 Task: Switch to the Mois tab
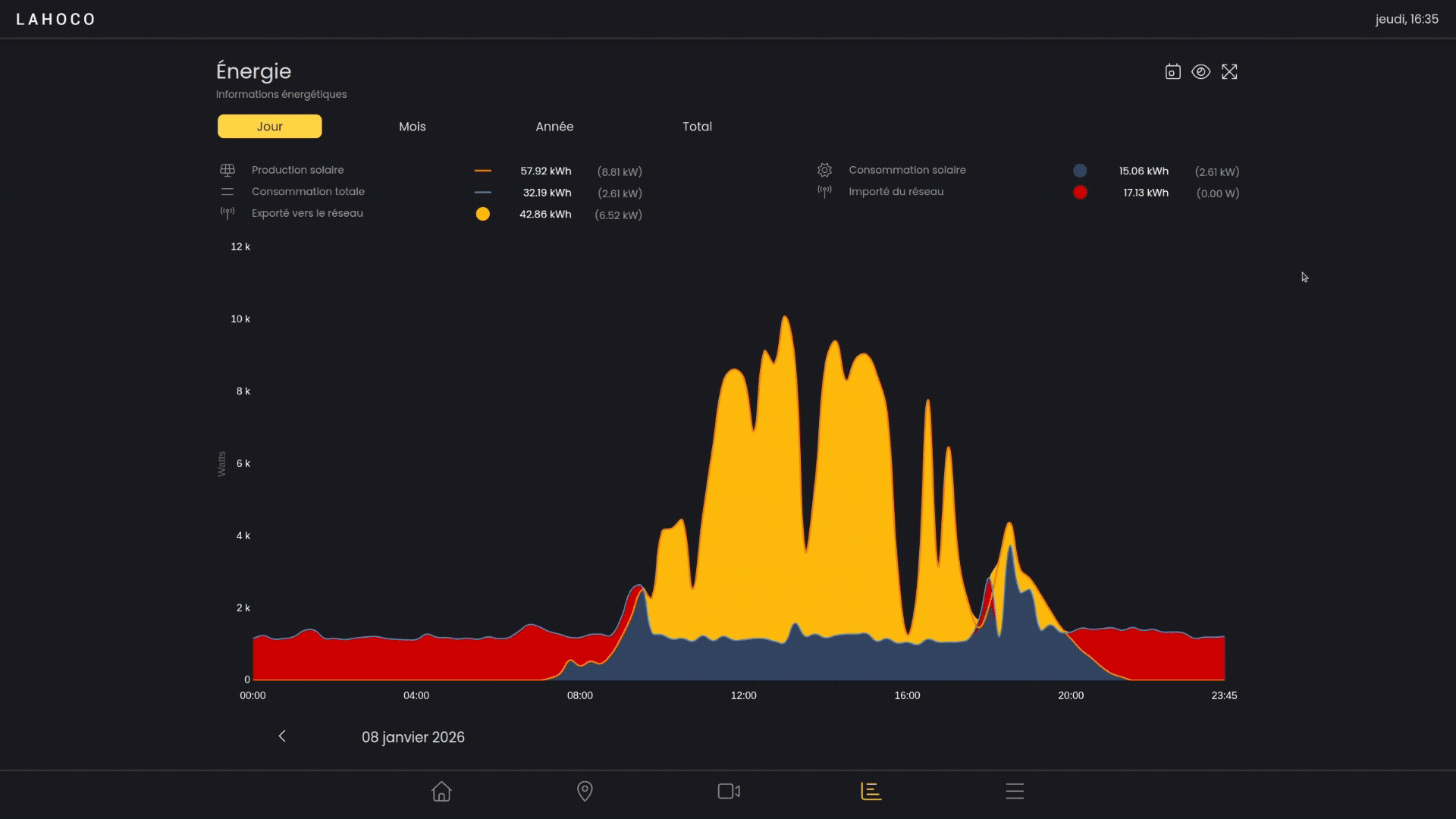tap(412, 127)
